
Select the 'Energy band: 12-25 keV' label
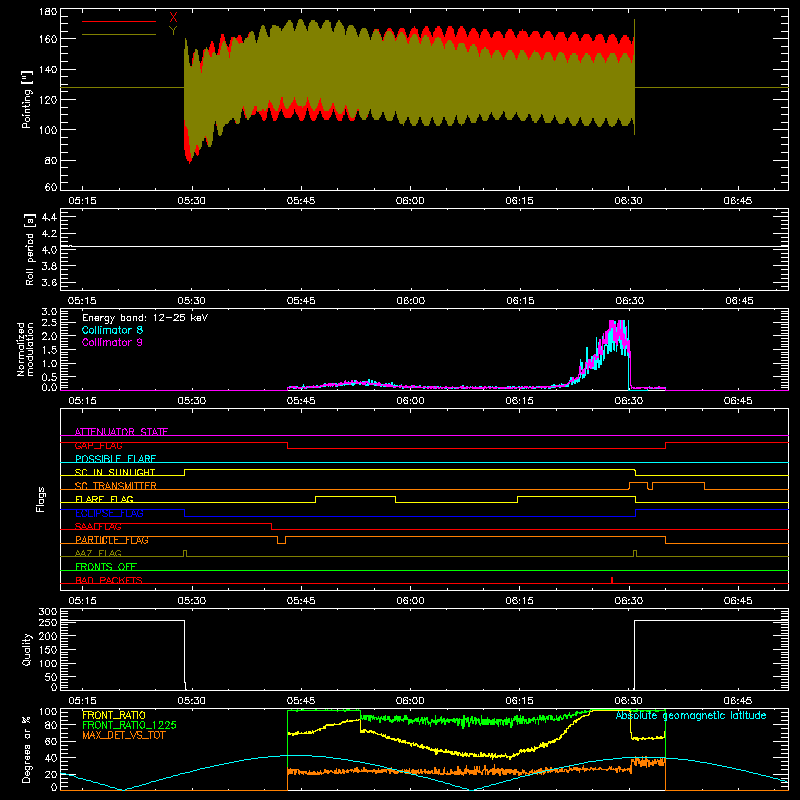point(145,318)
